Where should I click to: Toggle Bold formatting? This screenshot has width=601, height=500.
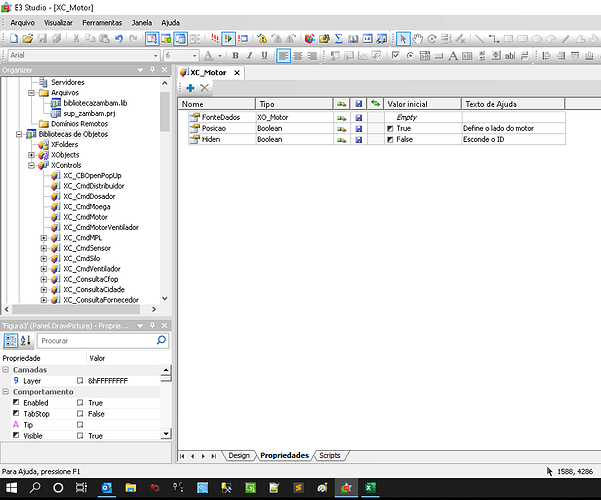coord(235,56)
